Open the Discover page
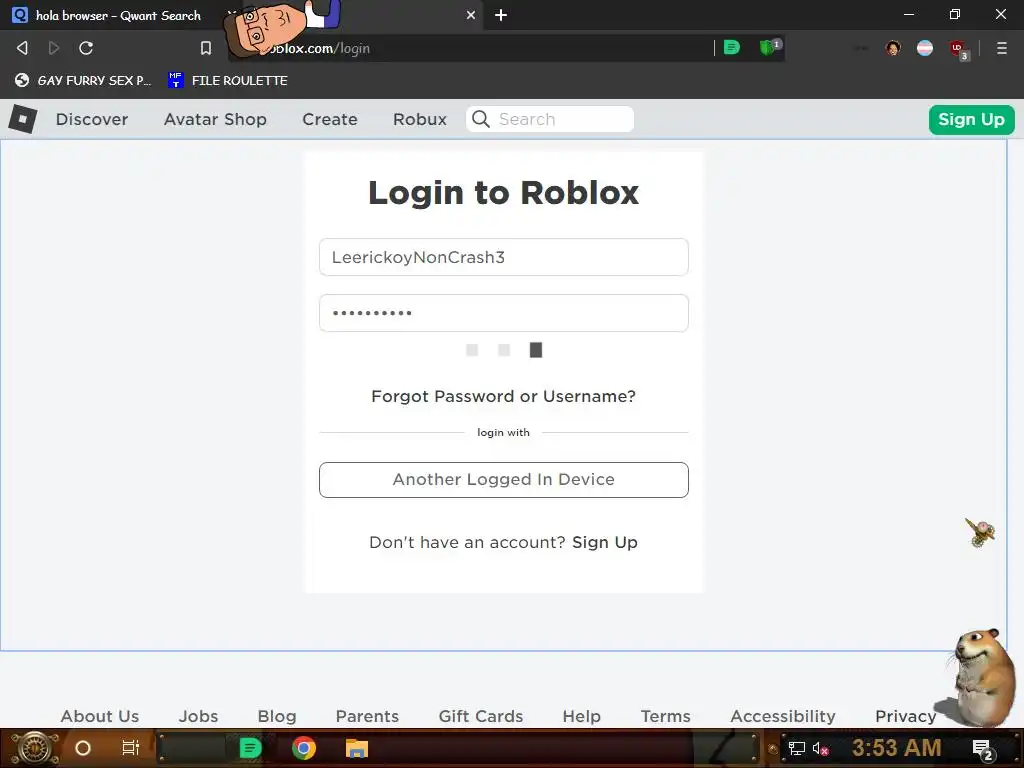 tap(92, 120)
